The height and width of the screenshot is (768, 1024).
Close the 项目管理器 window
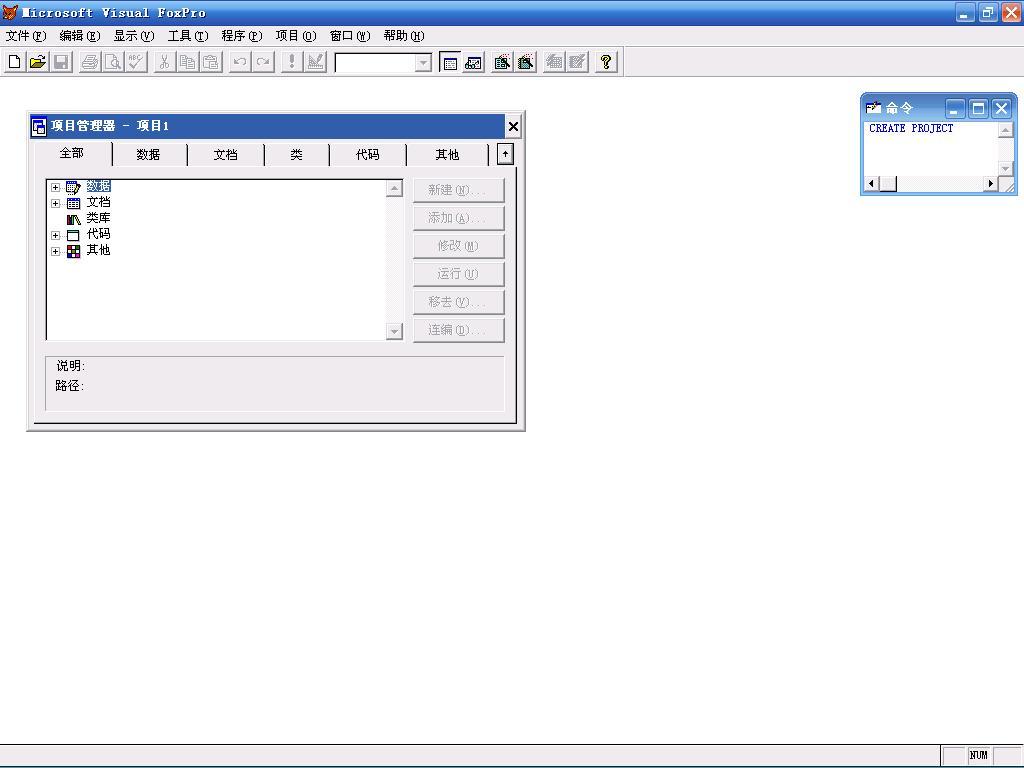[513, 126]
